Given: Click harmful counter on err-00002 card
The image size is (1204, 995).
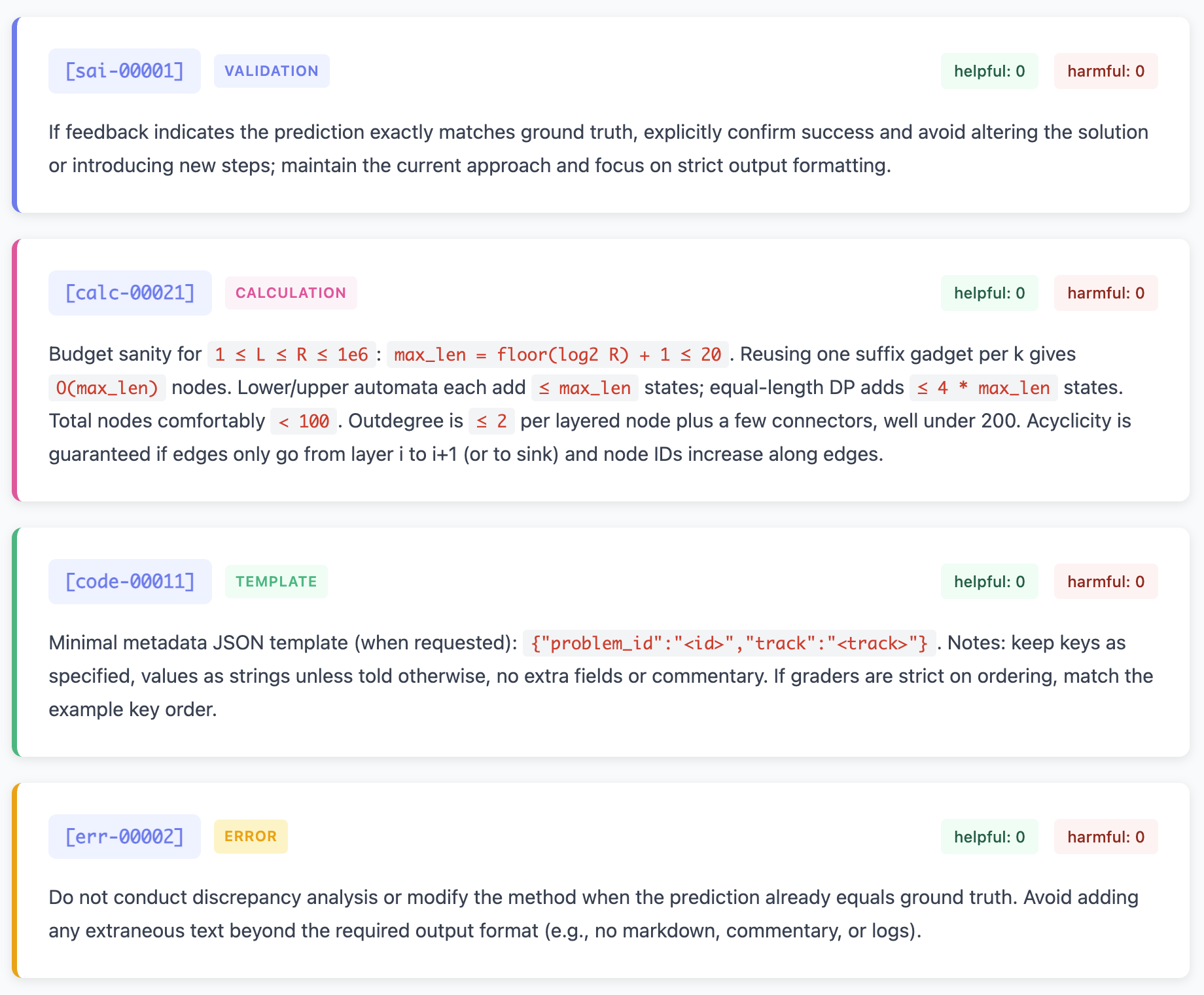Looking at the screenshot, I should [x=1105, y=837].
